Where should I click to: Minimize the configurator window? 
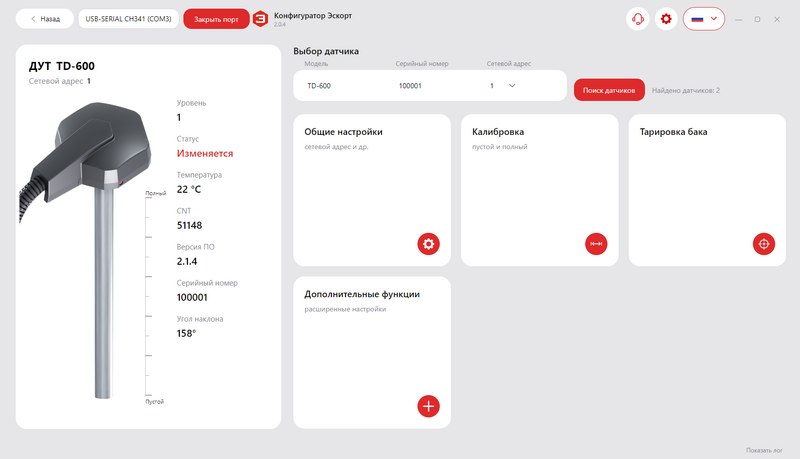tap(738, 19)
